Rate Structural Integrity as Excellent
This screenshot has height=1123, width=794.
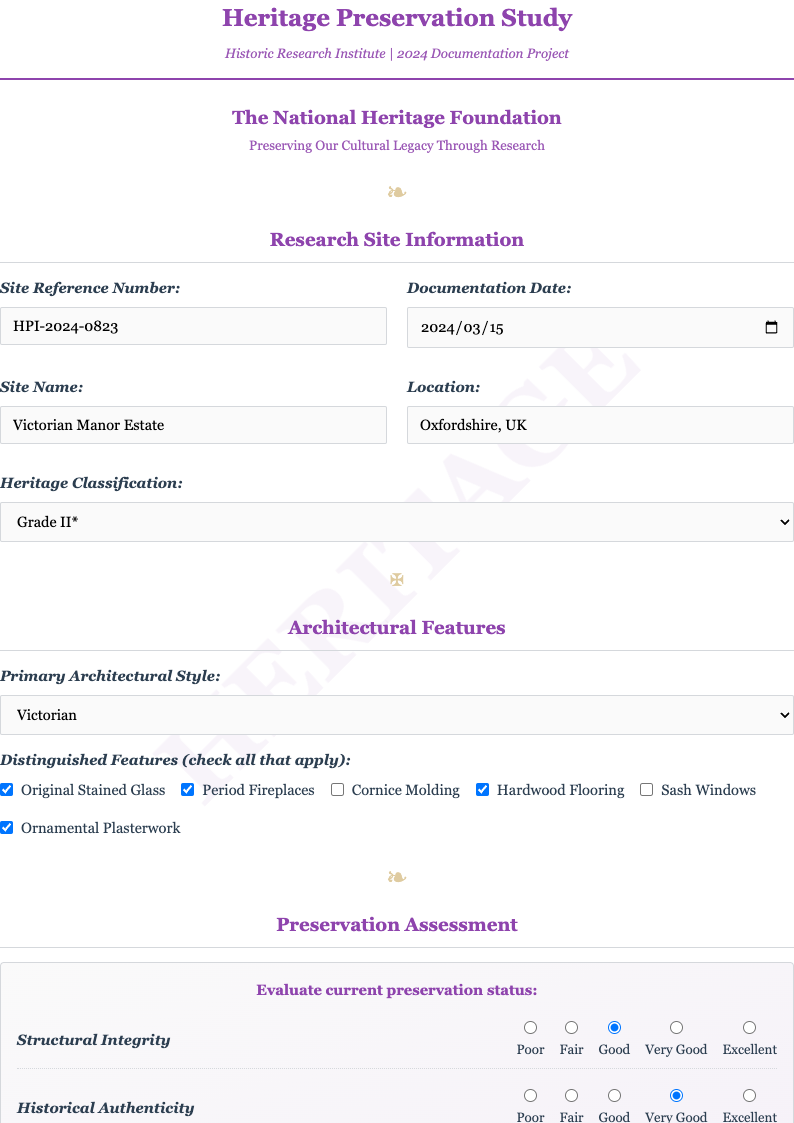749,1027
